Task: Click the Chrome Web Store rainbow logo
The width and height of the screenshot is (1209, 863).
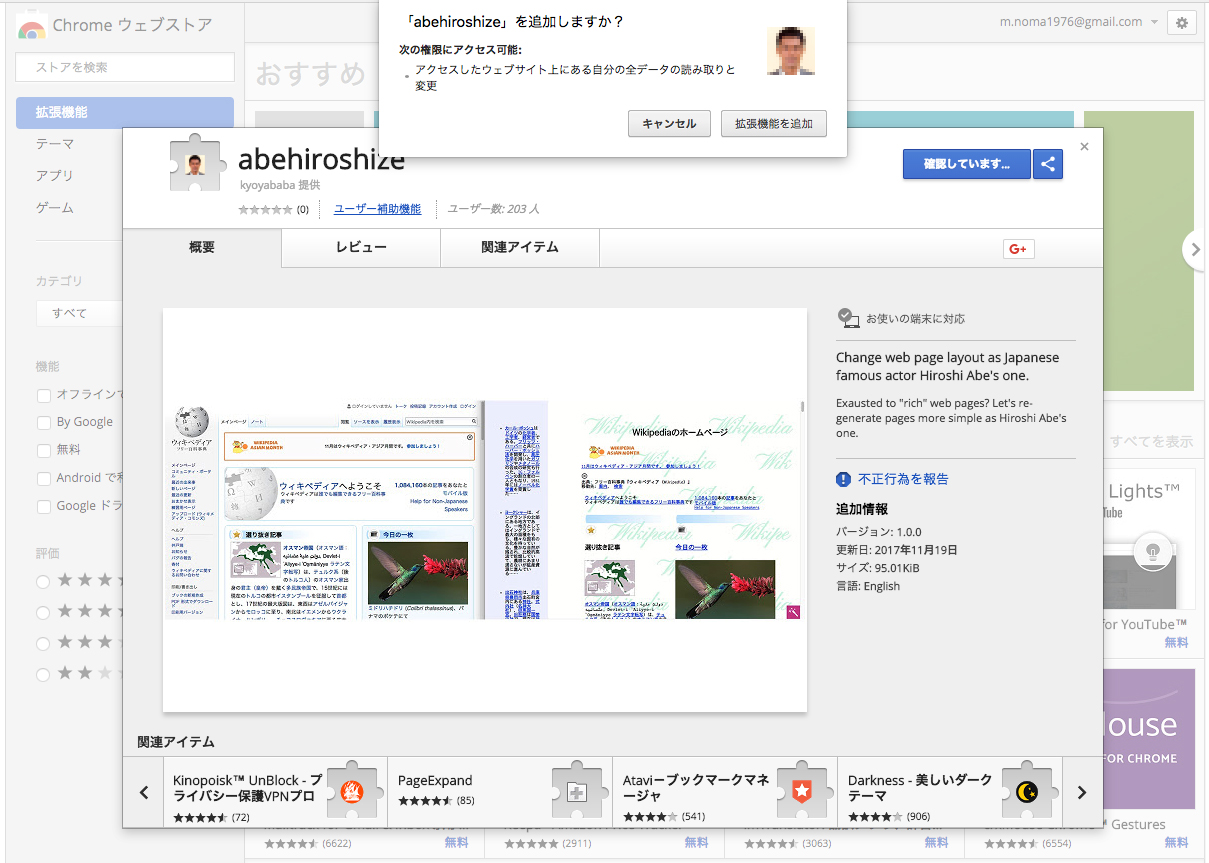Action: [x=31, y=26]
